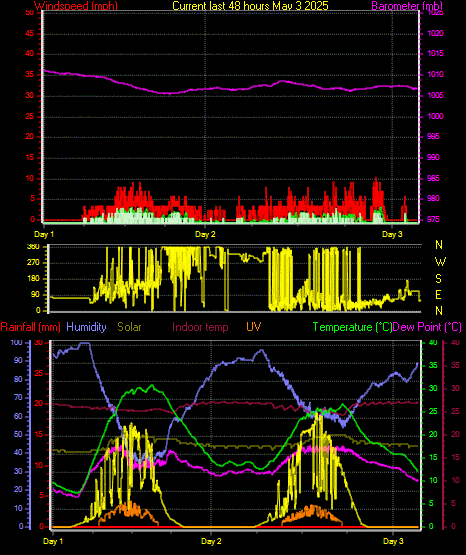
Task: Click the Barometer (mb) axis title
Action: (407, 5)
